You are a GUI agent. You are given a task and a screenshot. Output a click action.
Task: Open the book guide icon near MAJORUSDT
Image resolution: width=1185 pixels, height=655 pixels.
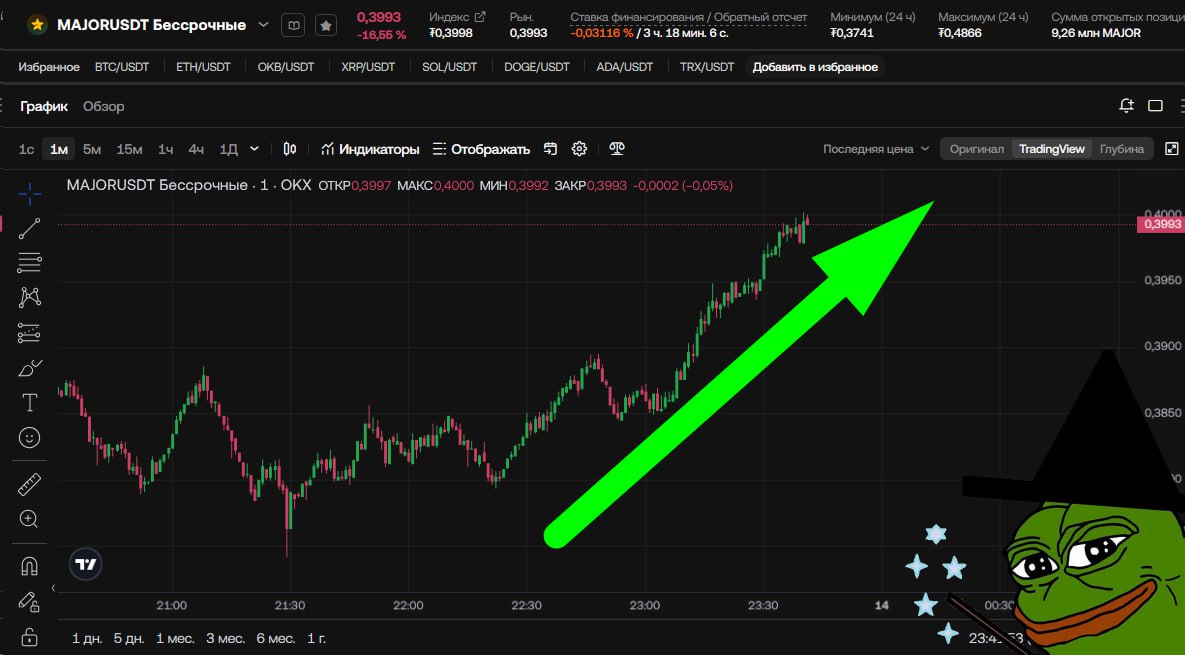pyautogui.click(x=293, y=25)
